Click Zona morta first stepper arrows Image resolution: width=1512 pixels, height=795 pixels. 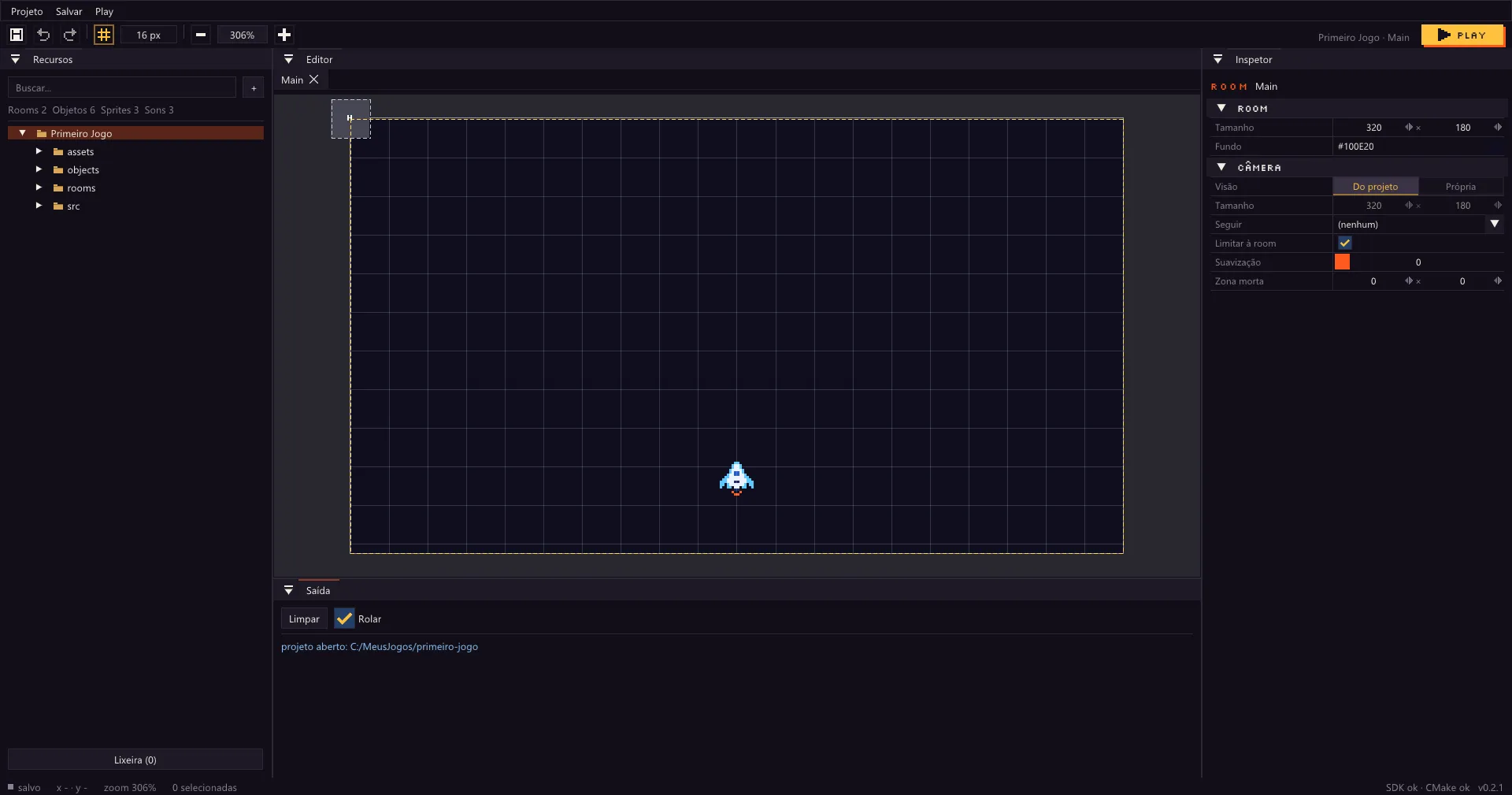coord(1409,280)
